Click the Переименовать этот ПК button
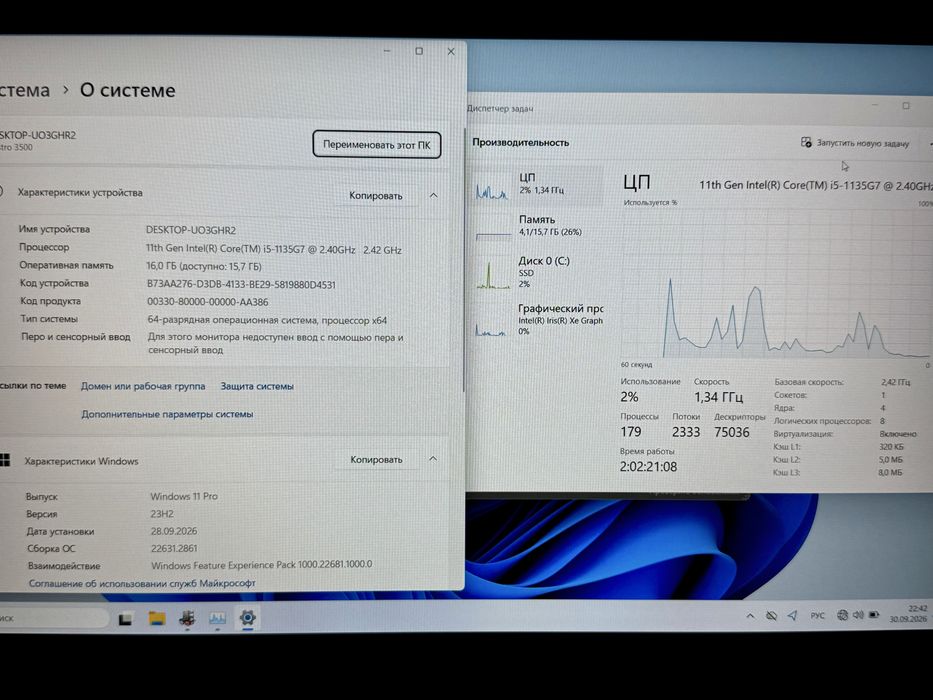 pos(377,145)
